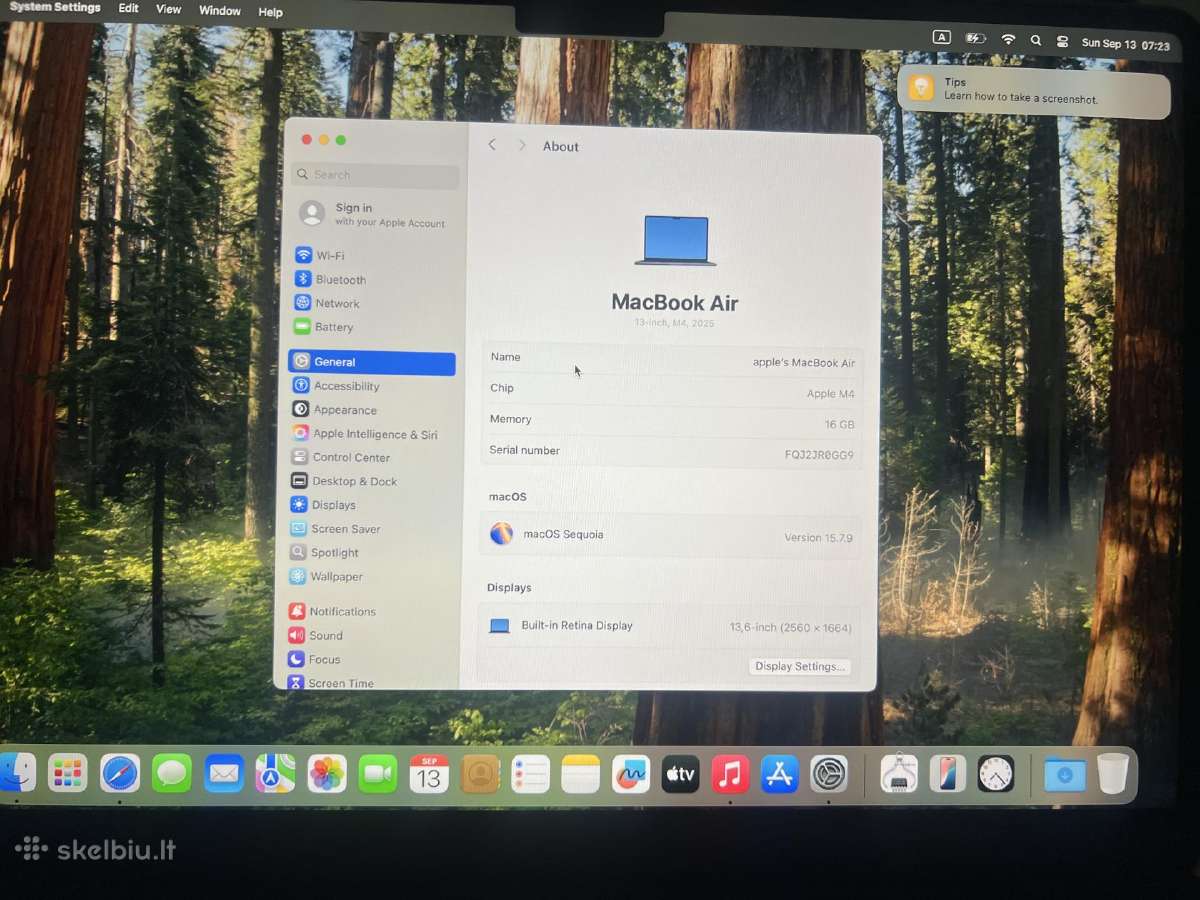Viewport: 1200px width, 900px height.
Task: Open the View menu
Action: point(169,9)
